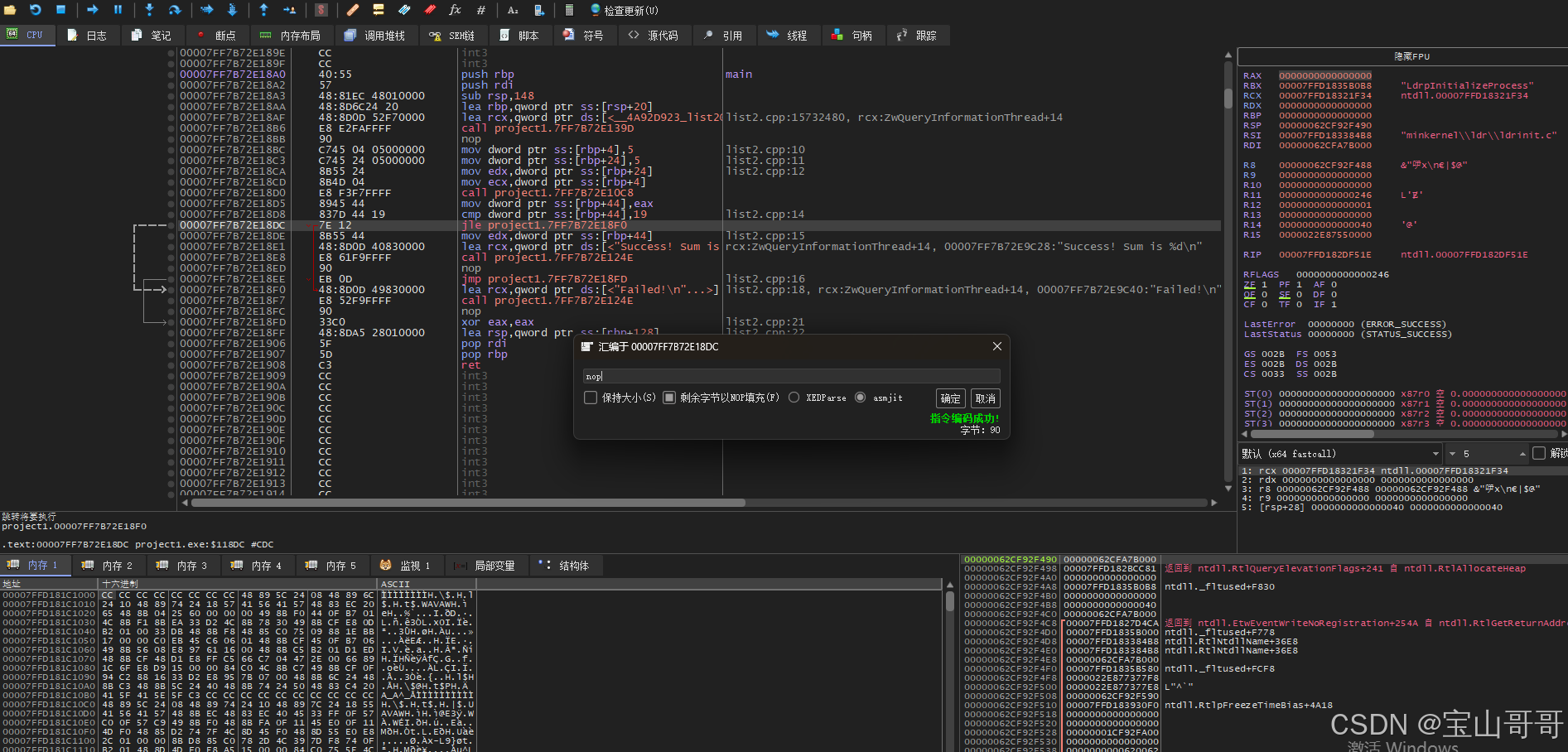Open variables hash toolbar icon
Viewport: 1568px width, 752px height.
[480, 10]
